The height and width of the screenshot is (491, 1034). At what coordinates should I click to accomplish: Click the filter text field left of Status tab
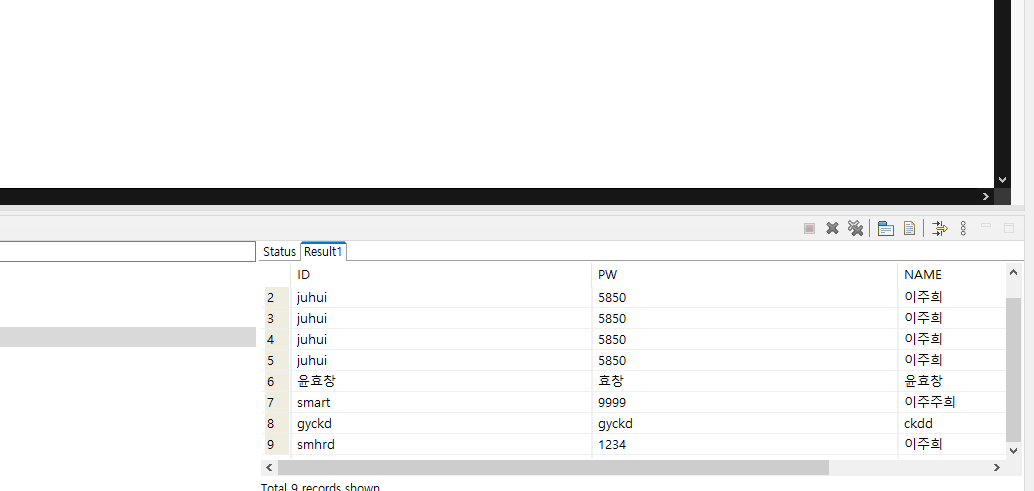(x=127, y=251)
